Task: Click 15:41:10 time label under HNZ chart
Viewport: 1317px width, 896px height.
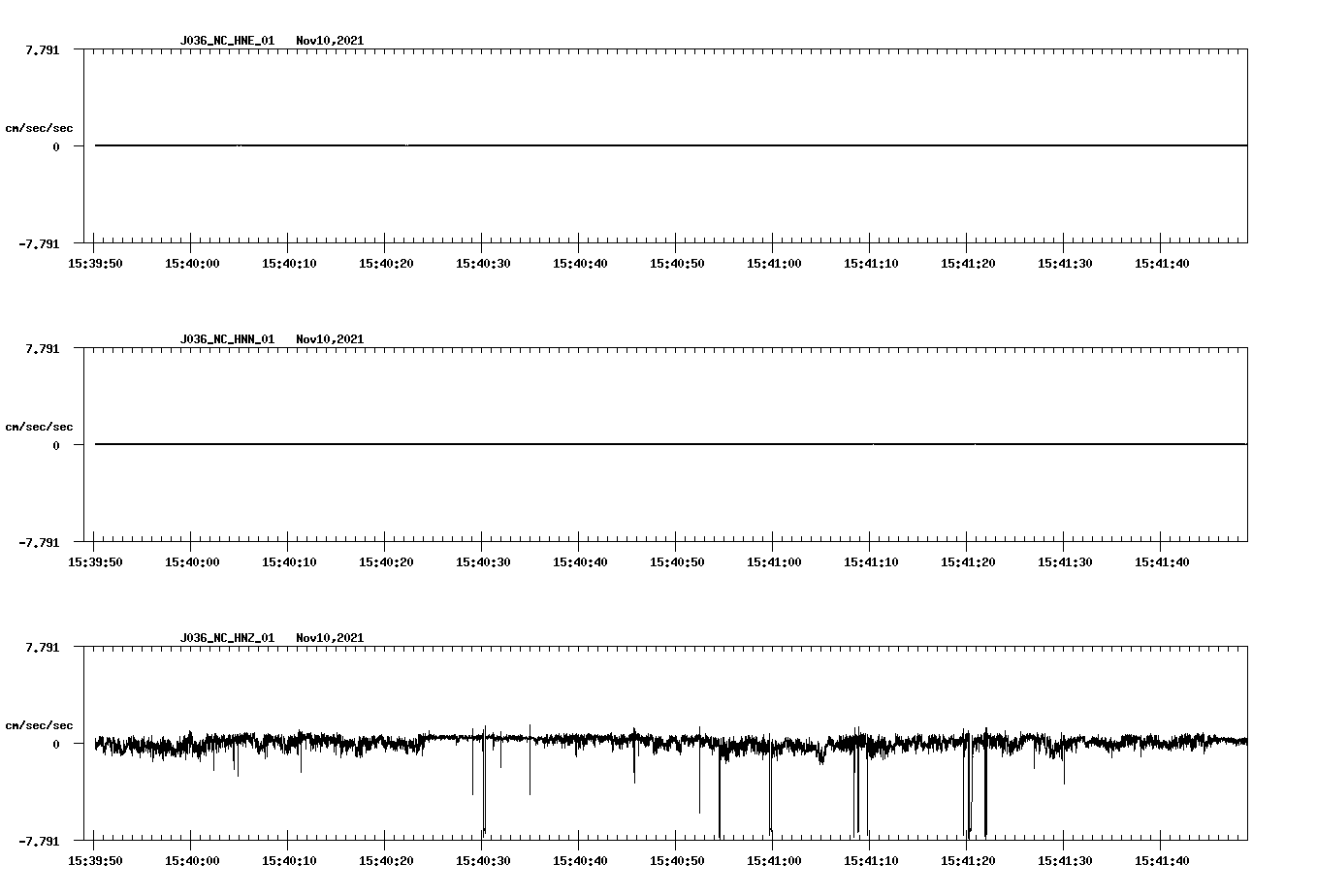Action: pos(871,861)
